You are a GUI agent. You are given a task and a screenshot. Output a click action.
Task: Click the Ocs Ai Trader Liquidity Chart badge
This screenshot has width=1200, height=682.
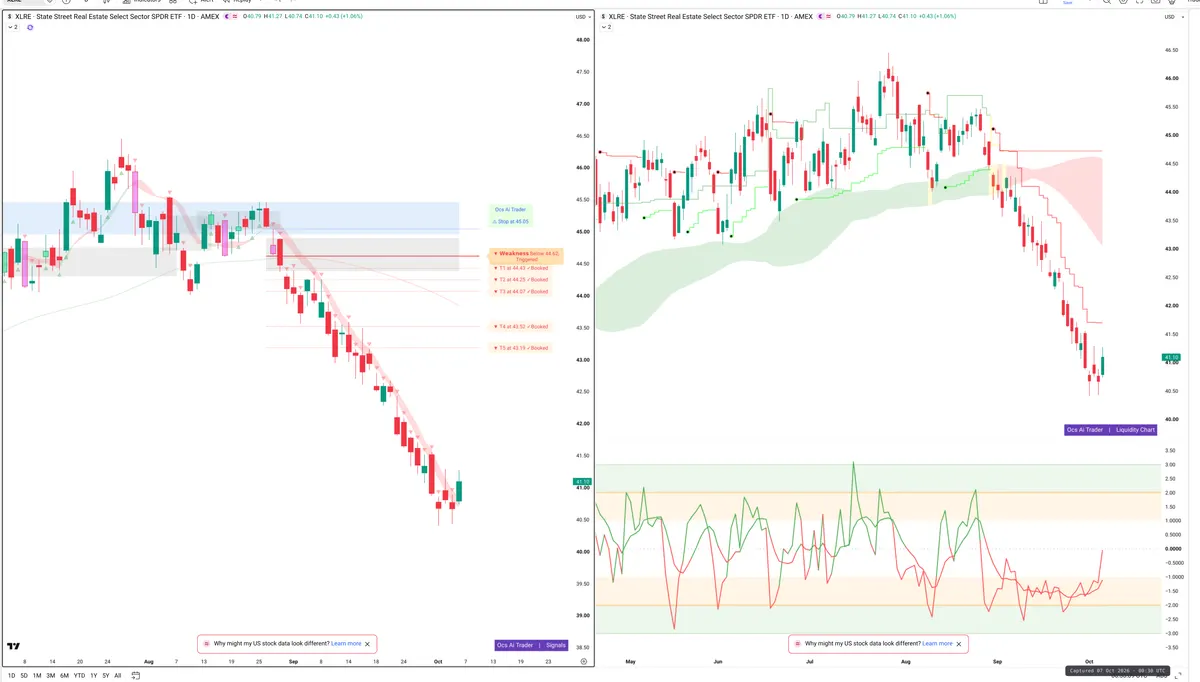[x=1111, y=430]
